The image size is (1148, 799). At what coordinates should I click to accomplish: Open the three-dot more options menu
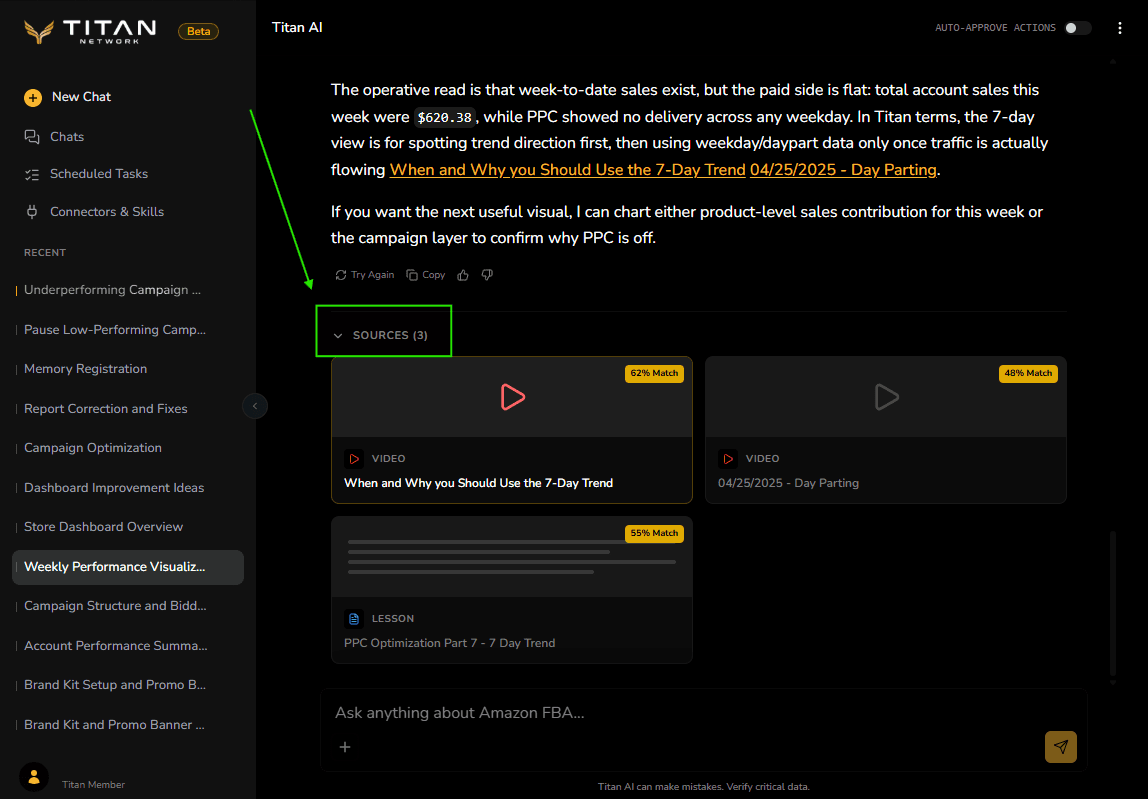pyautogui.click(x=1119, y=28)
